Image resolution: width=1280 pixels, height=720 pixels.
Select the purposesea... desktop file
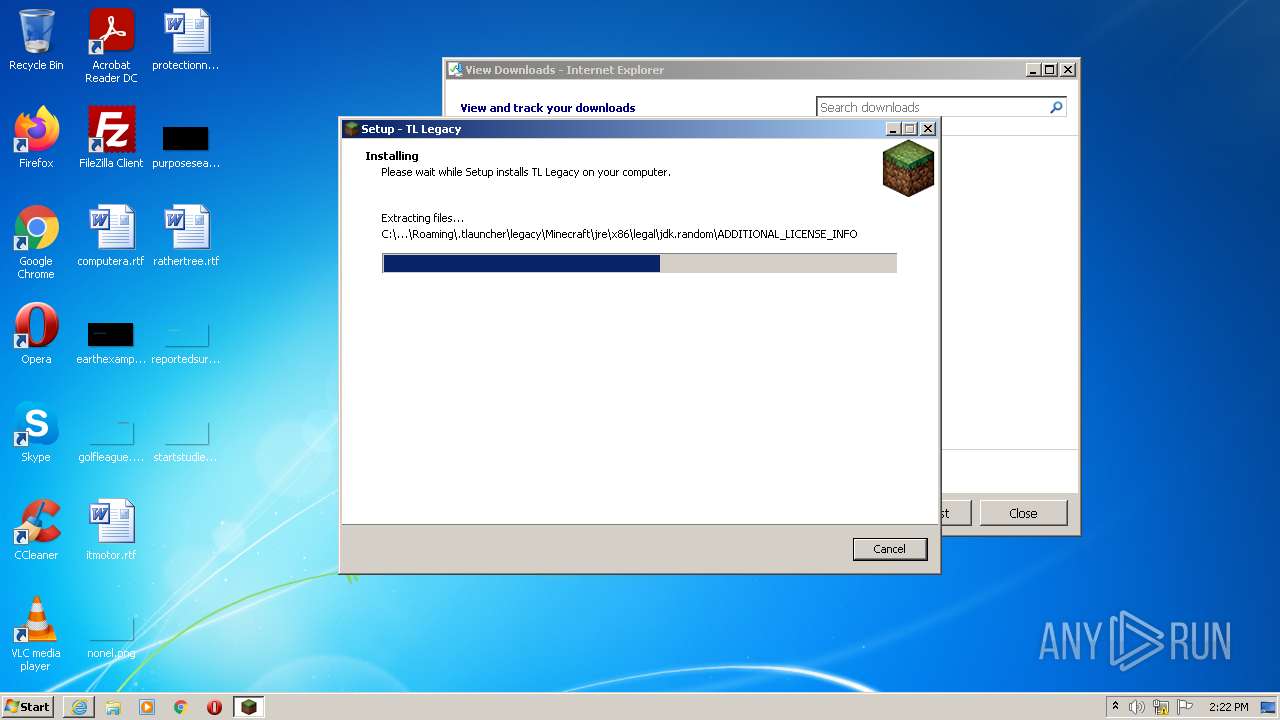(x=186, y=145)
